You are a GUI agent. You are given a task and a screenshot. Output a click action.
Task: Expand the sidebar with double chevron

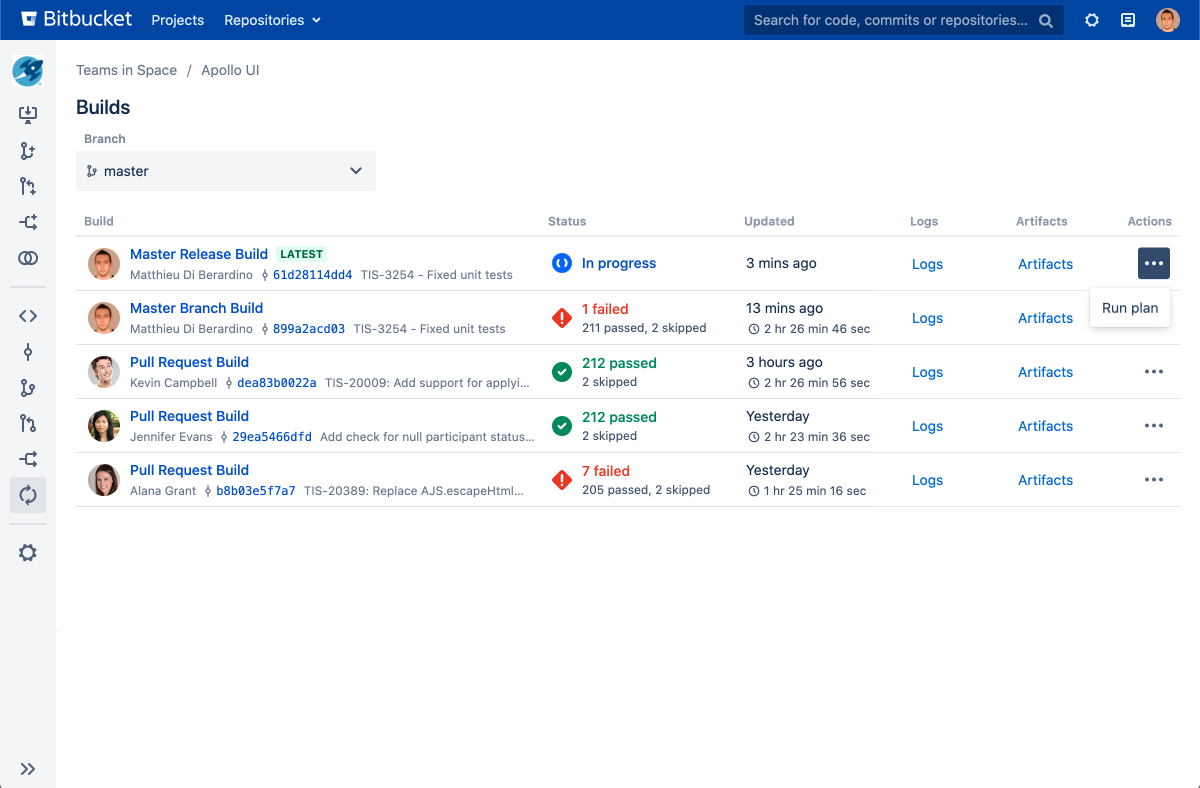pyautogui.click(x=28, y=769)
